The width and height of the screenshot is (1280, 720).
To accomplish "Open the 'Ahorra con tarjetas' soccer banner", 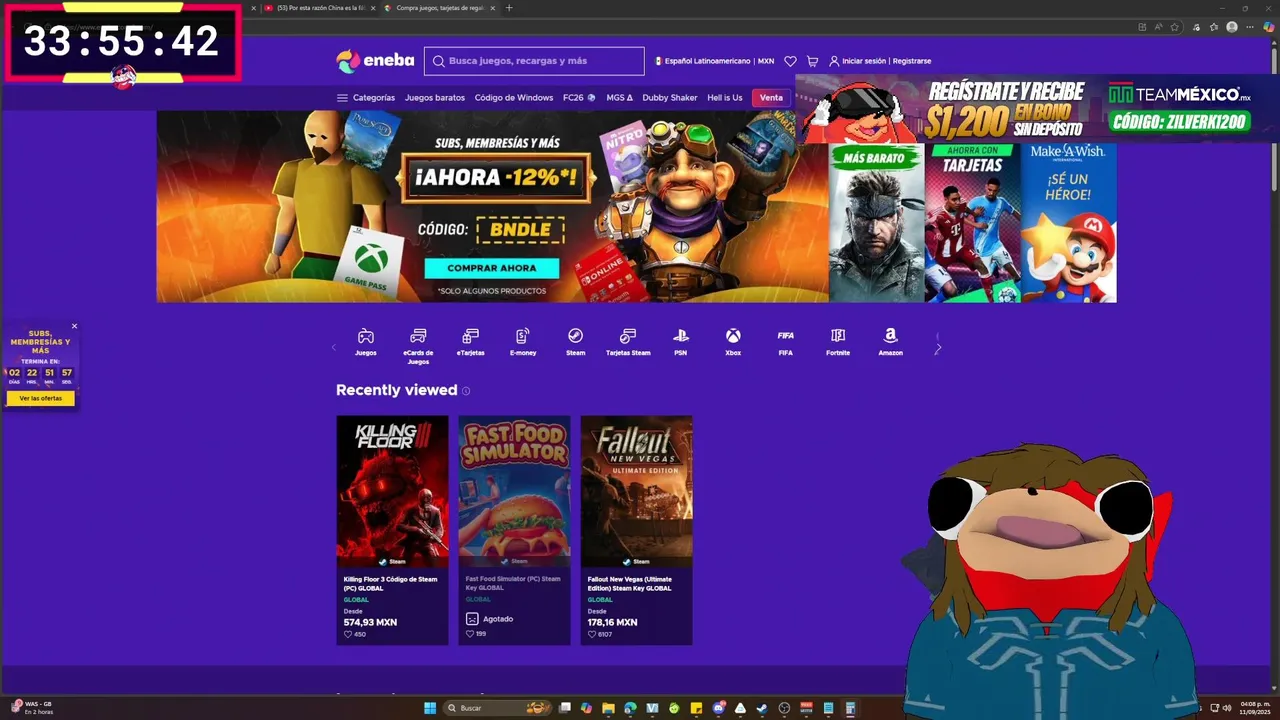I will tap(972, 223).
